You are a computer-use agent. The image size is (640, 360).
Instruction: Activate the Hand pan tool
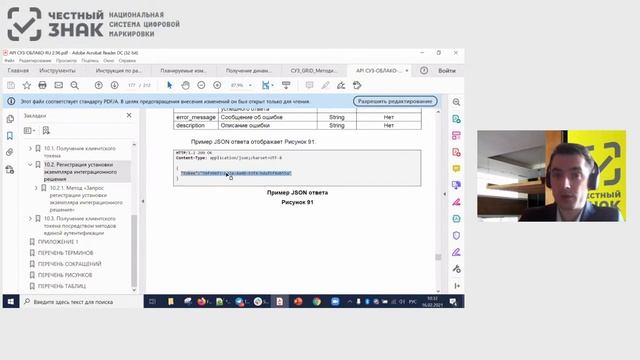(185, 85)
